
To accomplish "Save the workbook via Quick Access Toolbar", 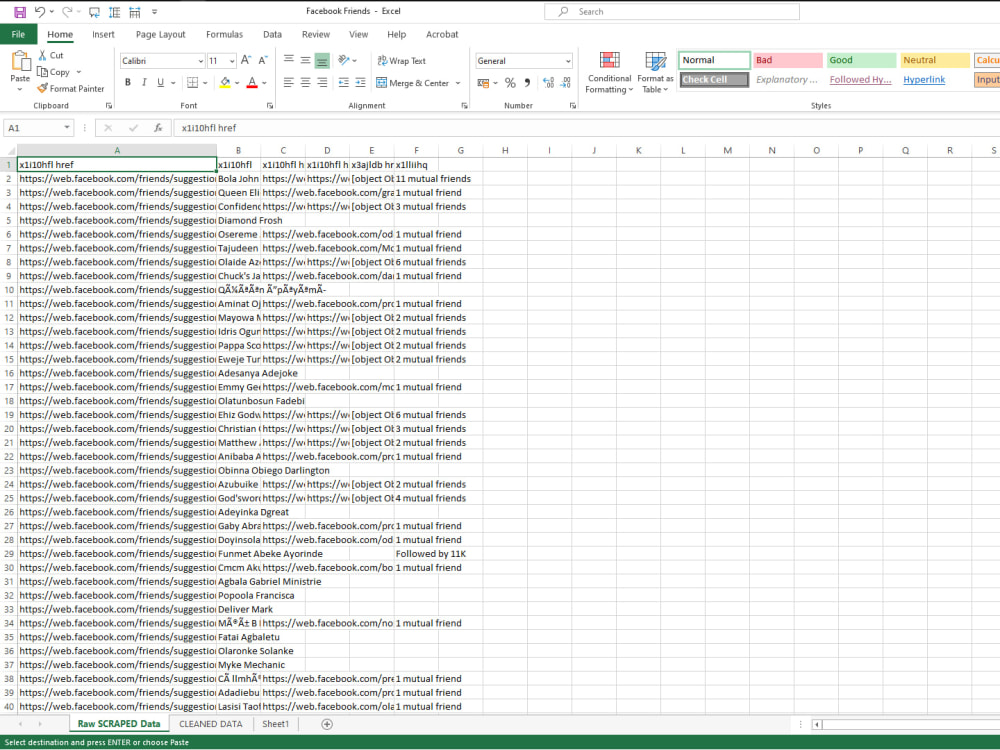I will 22,10.
